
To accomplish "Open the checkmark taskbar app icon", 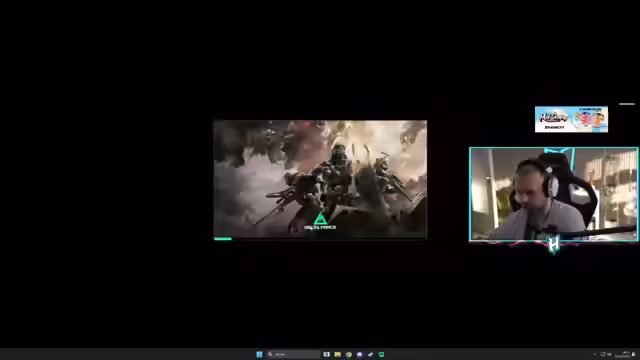I will tap(370, 354).
